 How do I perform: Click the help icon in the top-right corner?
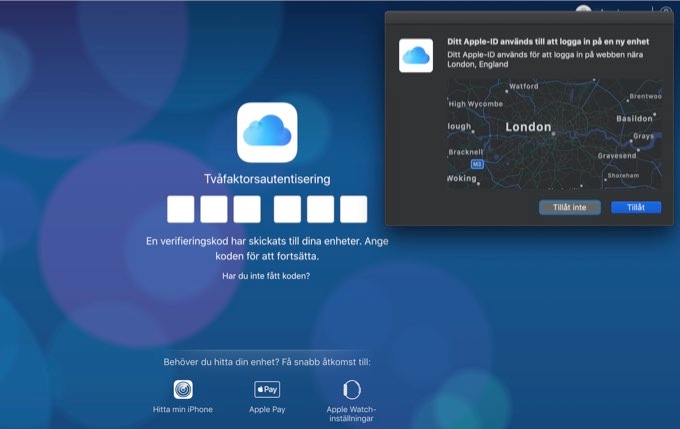coord(666,11)
